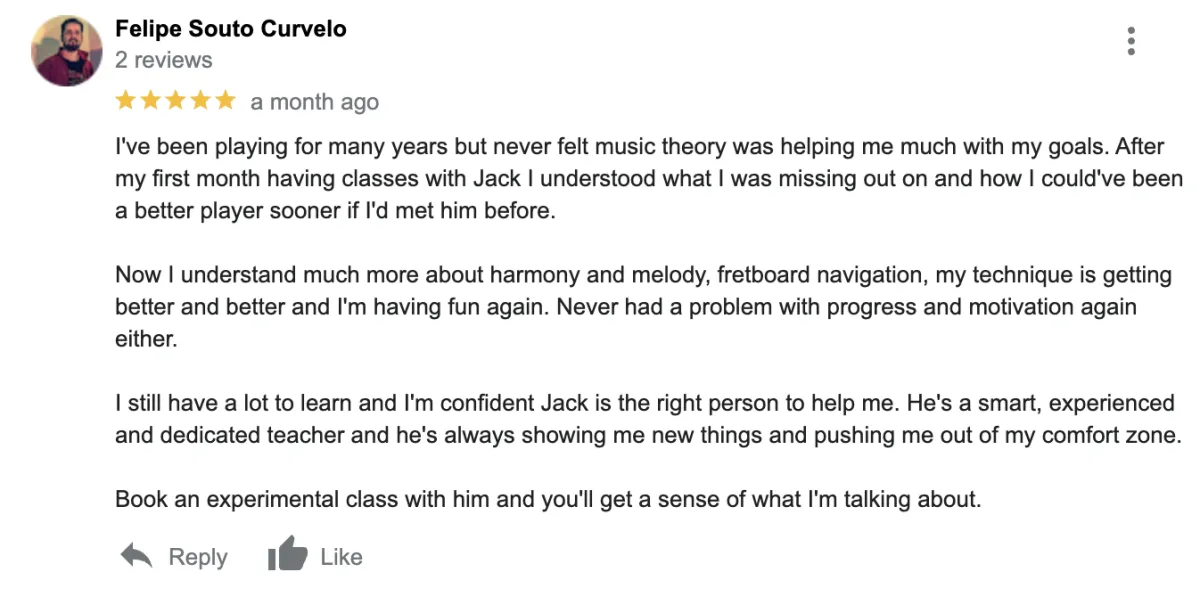The image size is (1200, 613).
Task: Click the Reply arrow icon
Action: (x=136, y=557)
